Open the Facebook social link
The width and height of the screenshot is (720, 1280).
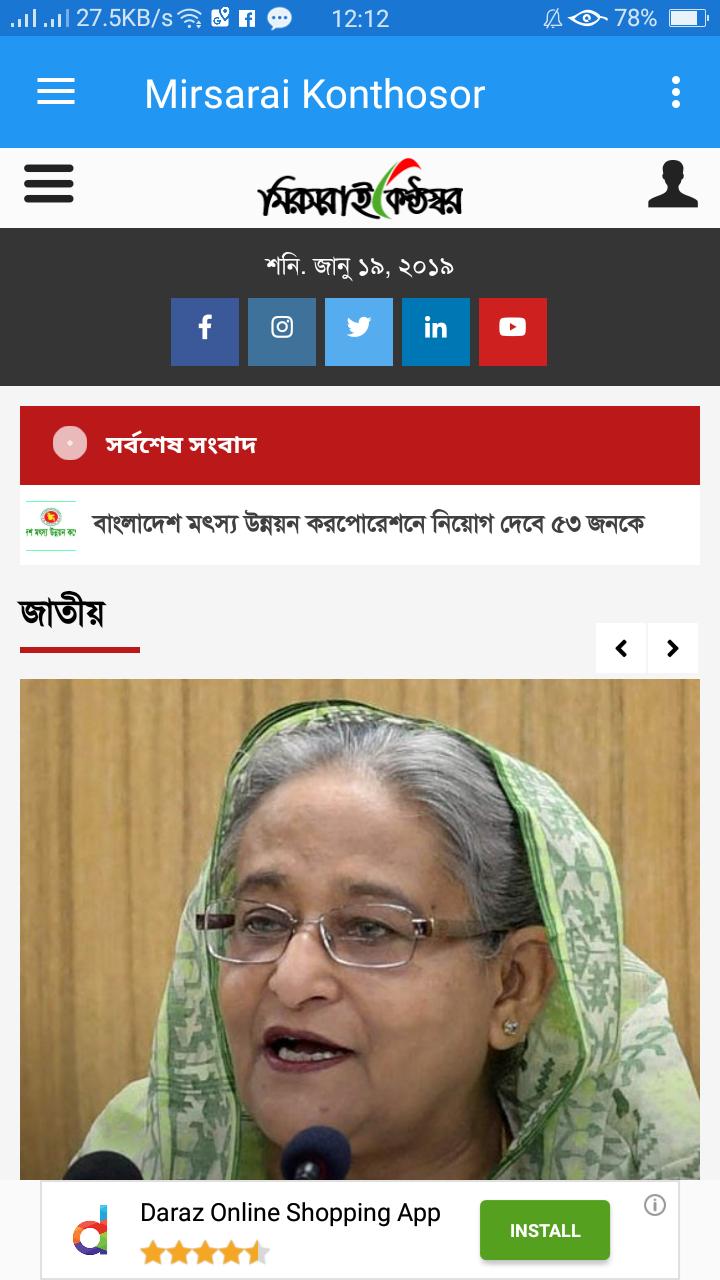pos(205,332)
